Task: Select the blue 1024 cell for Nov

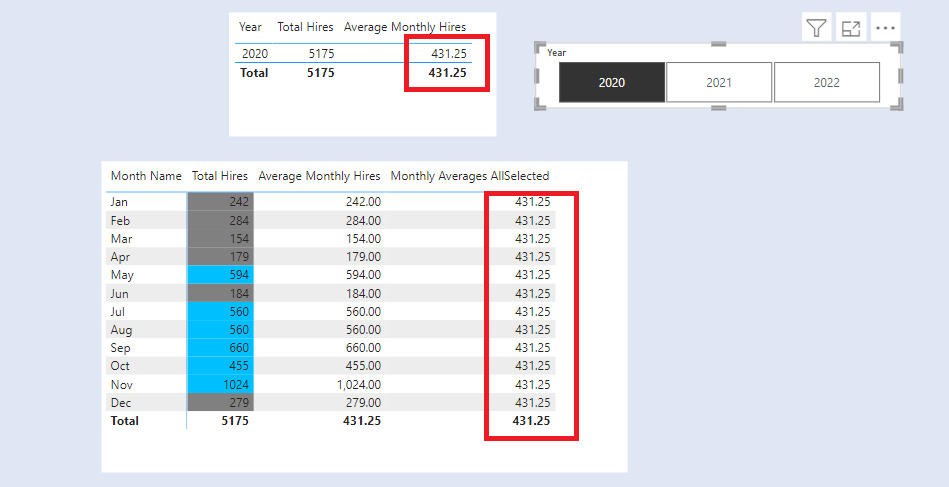Action: tap(220, 384)
